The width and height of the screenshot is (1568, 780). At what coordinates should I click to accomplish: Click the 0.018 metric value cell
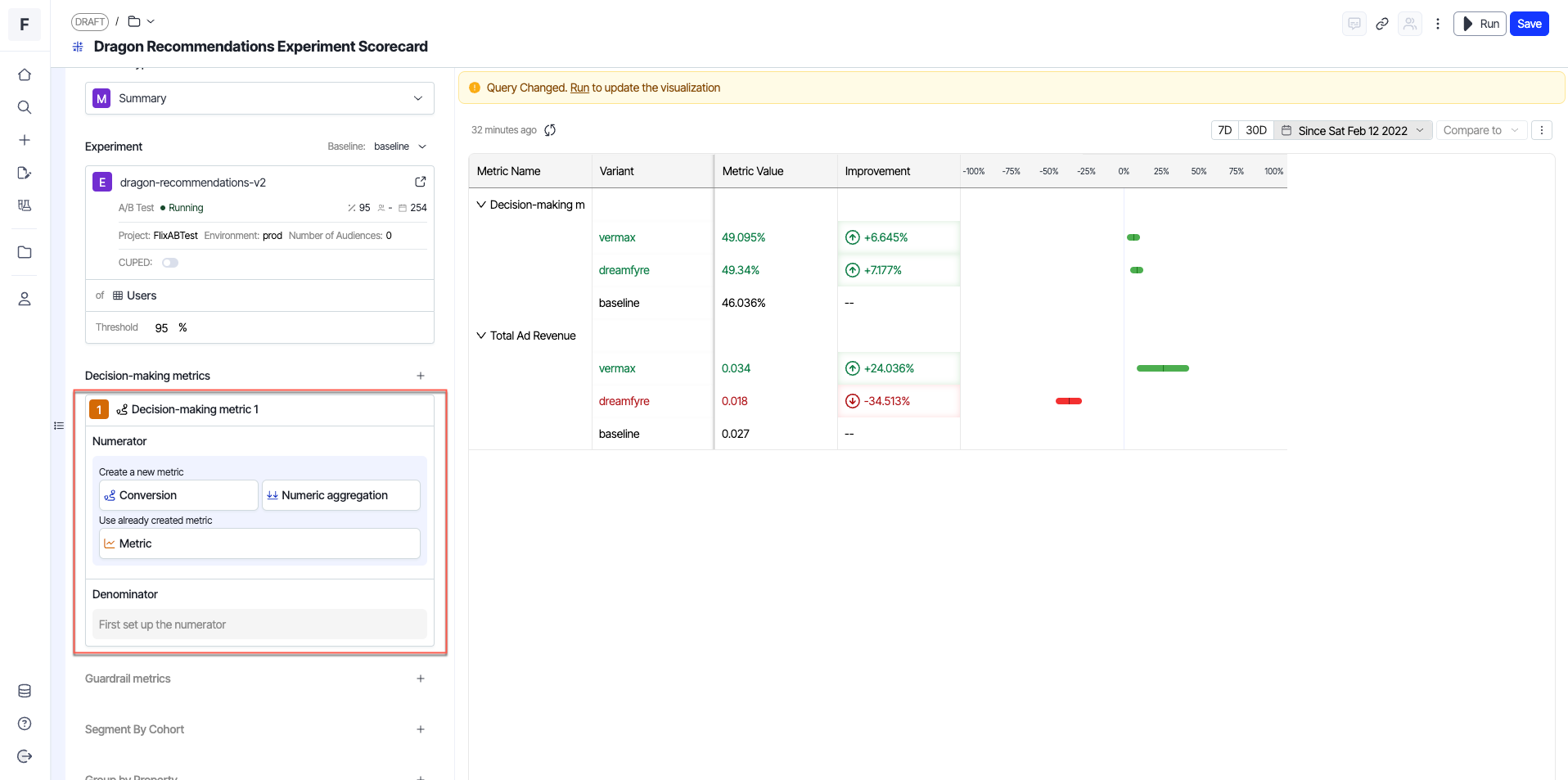click(x=776, y=401)
